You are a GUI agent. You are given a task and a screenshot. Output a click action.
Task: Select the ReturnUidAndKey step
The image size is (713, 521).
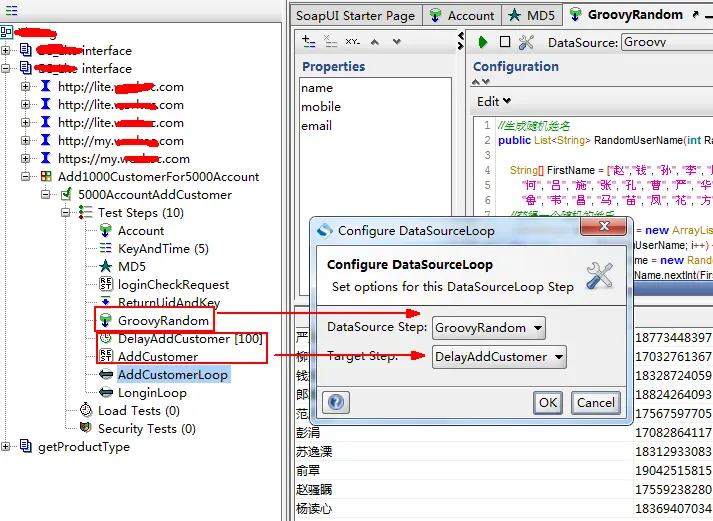(169, 302)
